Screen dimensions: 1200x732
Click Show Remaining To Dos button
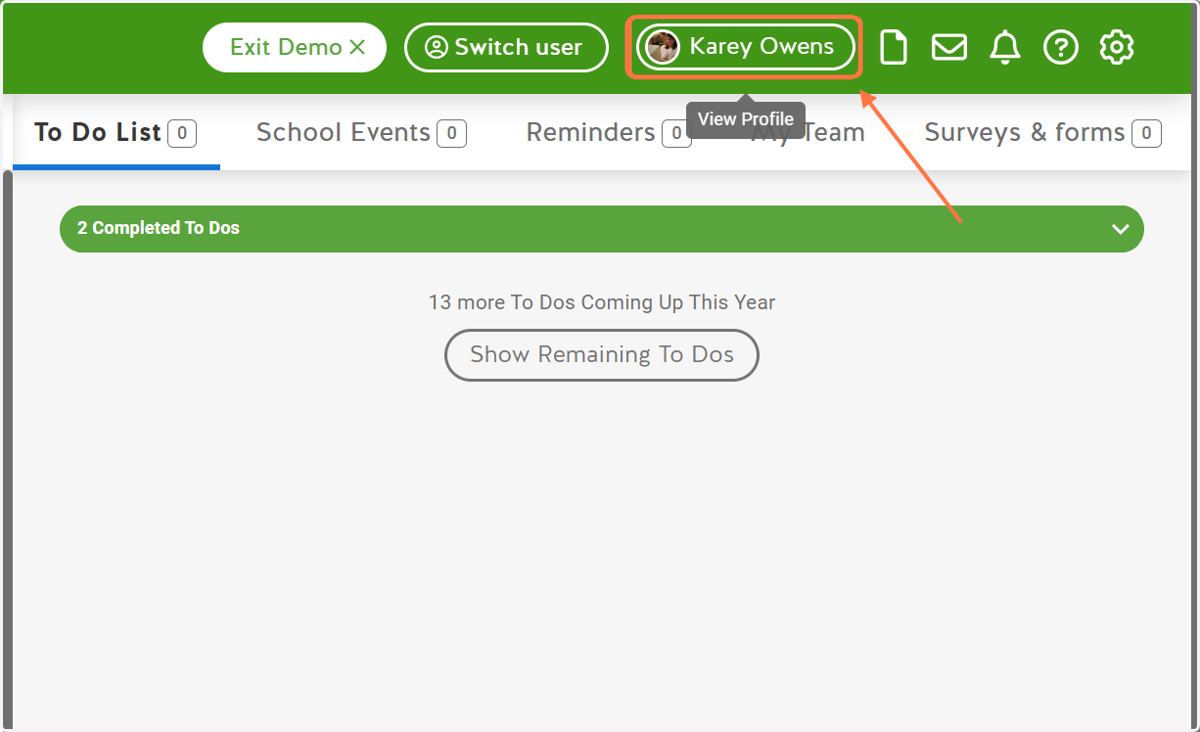coord(602,355)
